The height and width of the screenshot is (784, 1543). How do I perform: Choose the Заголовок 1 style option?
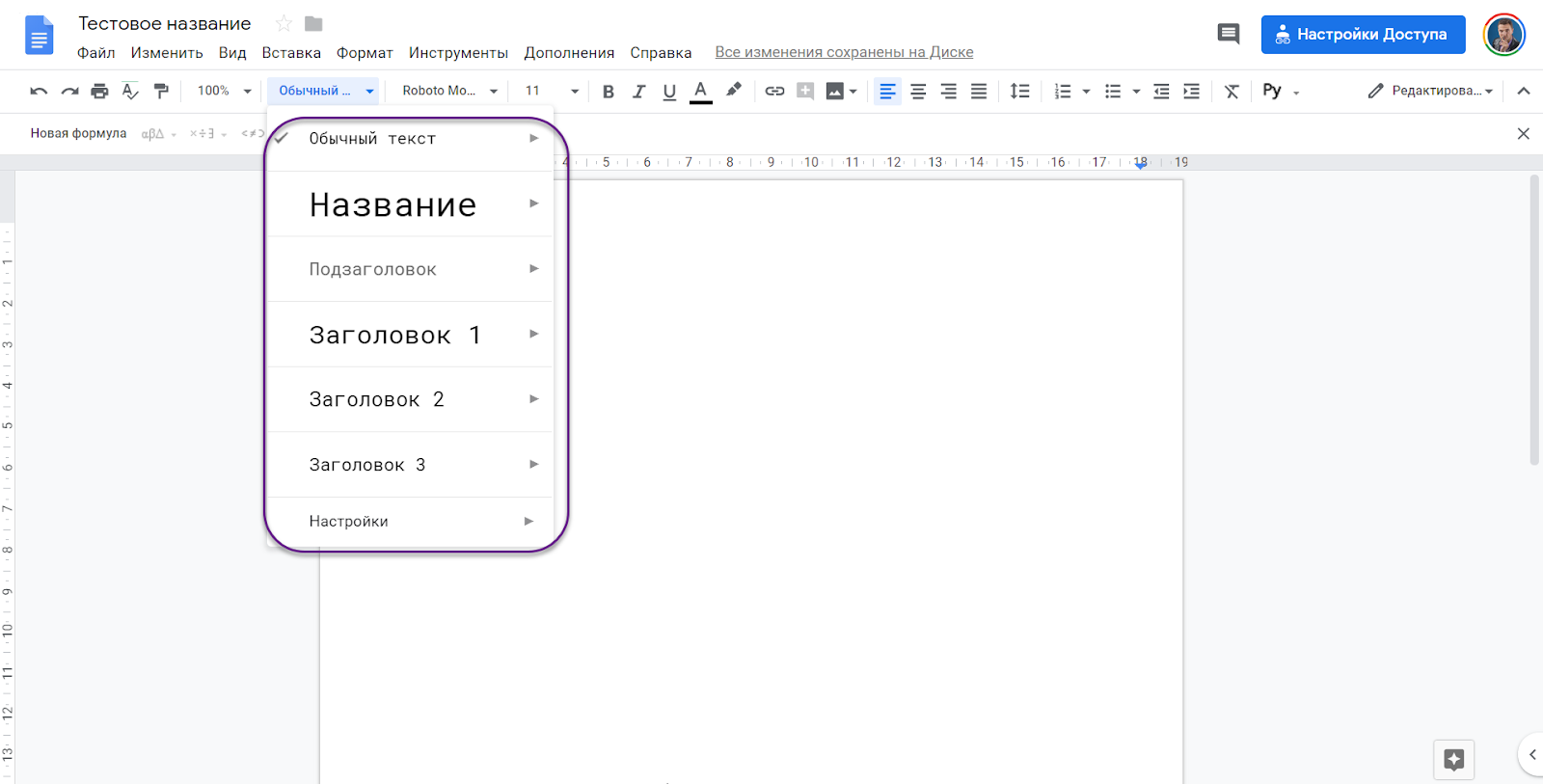coord(394,335)
